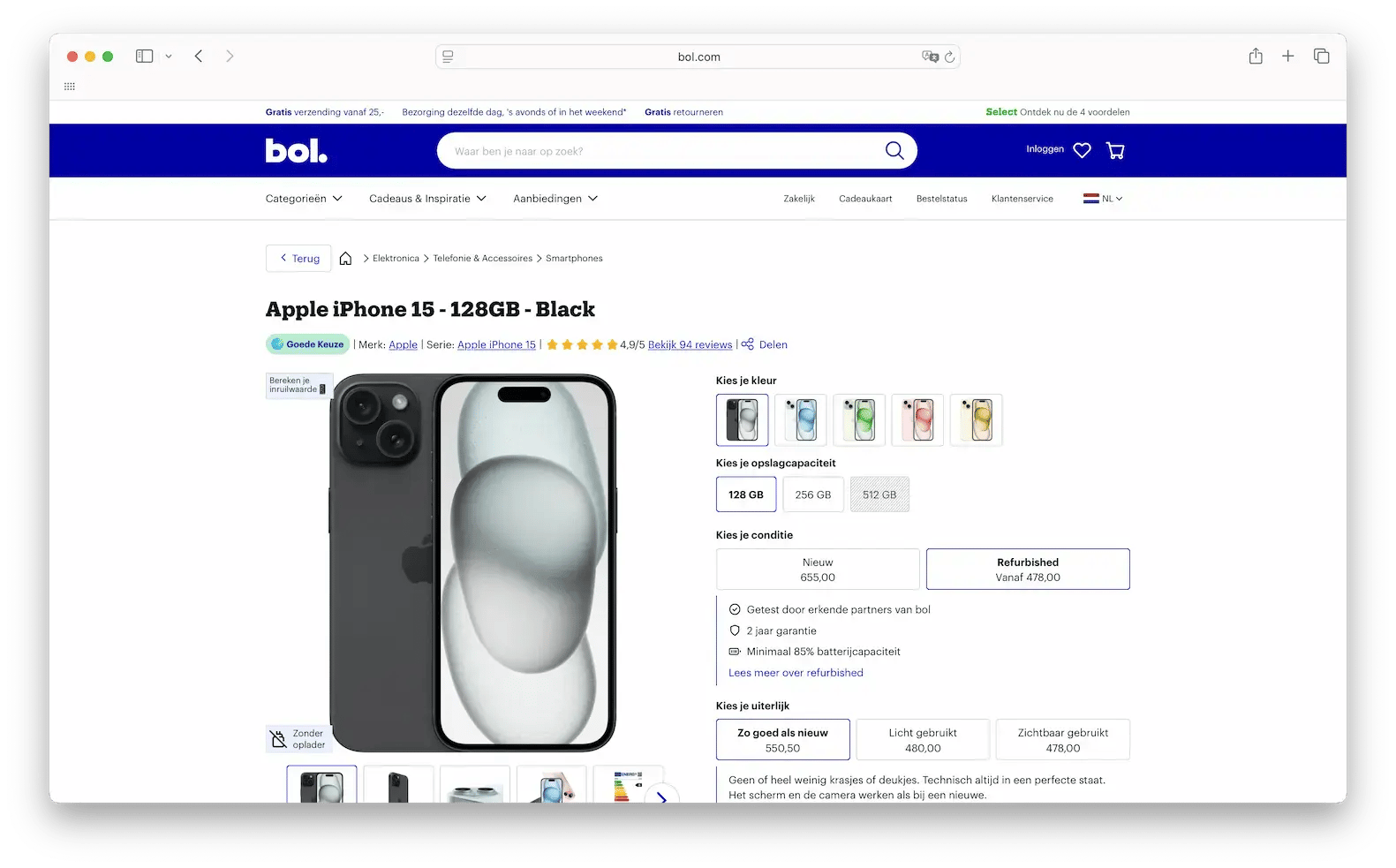Select Zo goed als nieuw 550,50
Image resolution: width=1396 pixels, height=868 pixels.
pyautogui.click(x=783, y=740)
